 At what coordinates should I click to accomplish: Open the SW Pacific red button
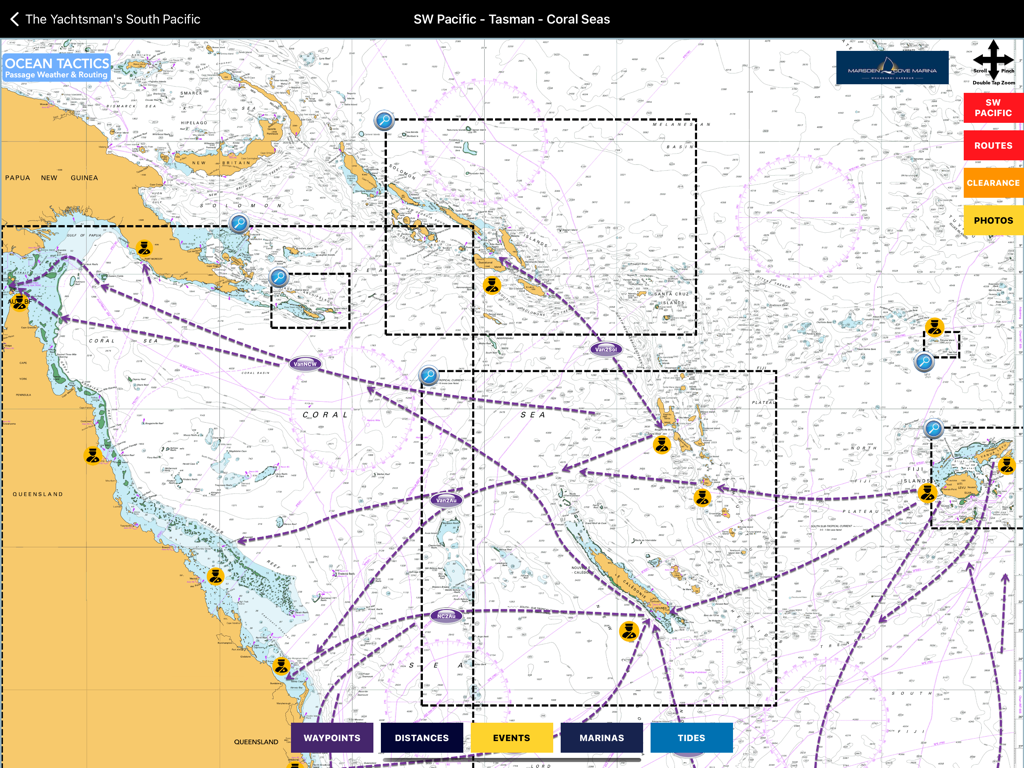(x=993, y=108)
